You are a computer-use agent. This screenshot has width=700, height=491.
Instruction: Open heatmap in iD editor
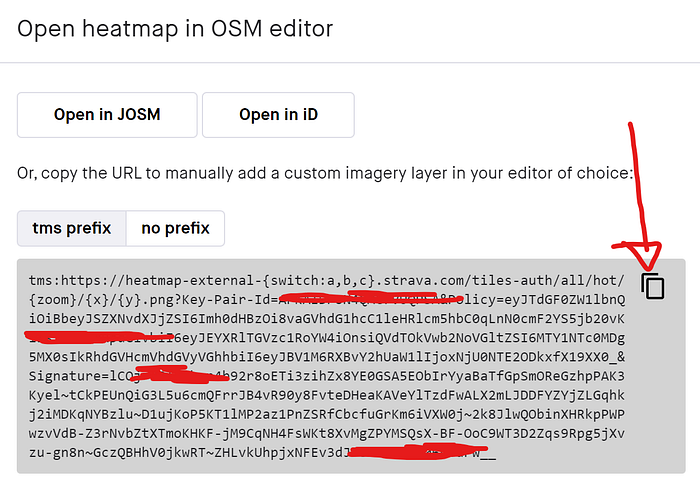pyautogui.click(x=278, y=115)
